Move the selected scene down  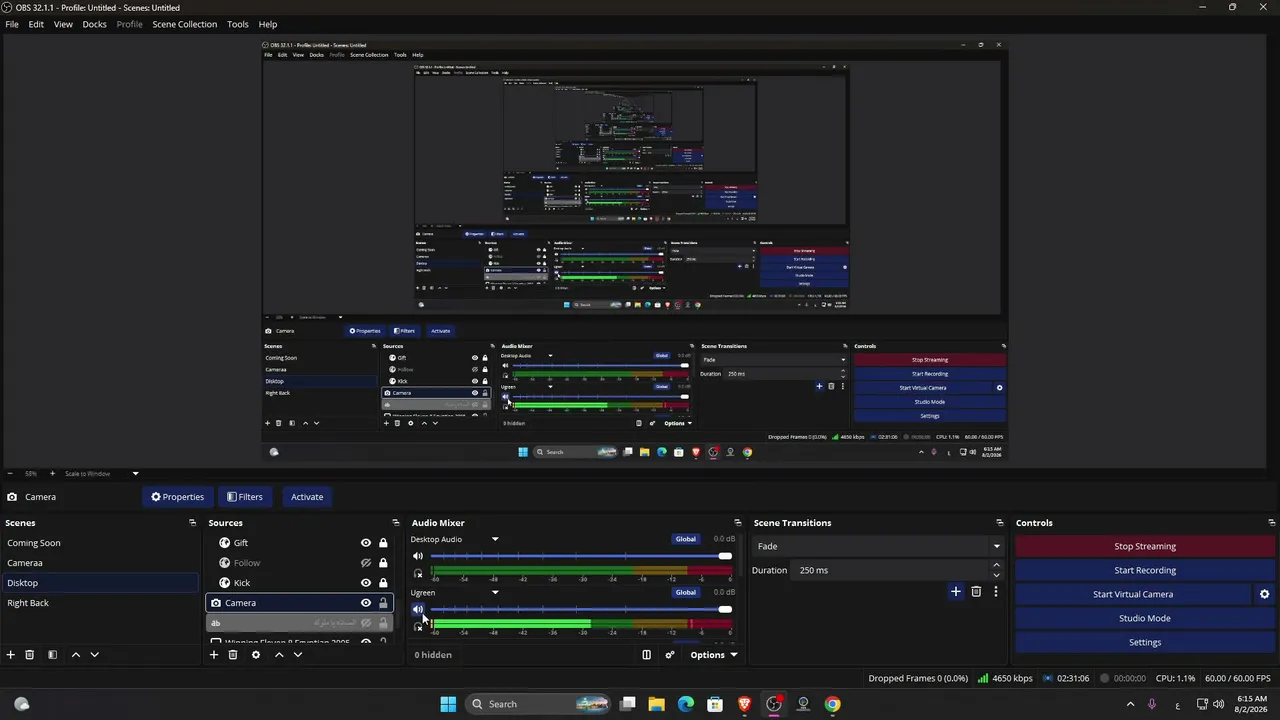coord(94,655)
